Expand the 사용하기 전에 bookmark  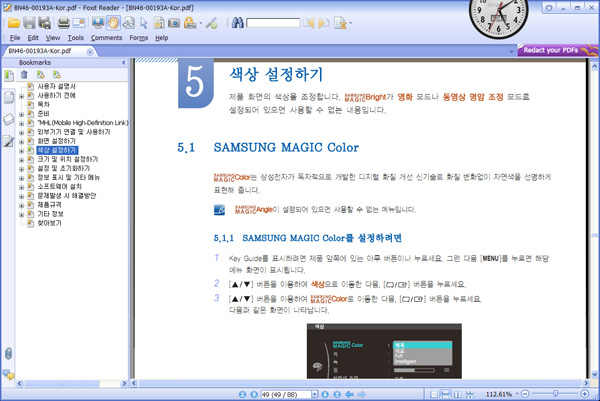[x=21, y=96]
